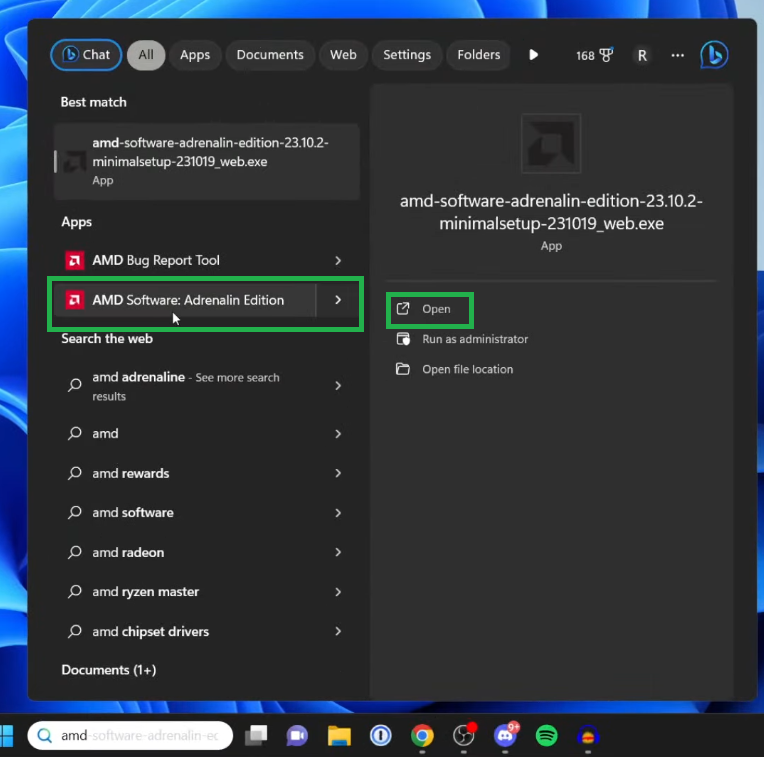Open Spotify from the taskbar
764x757 pixels.
pyautogui.click(x=547, y=736)
